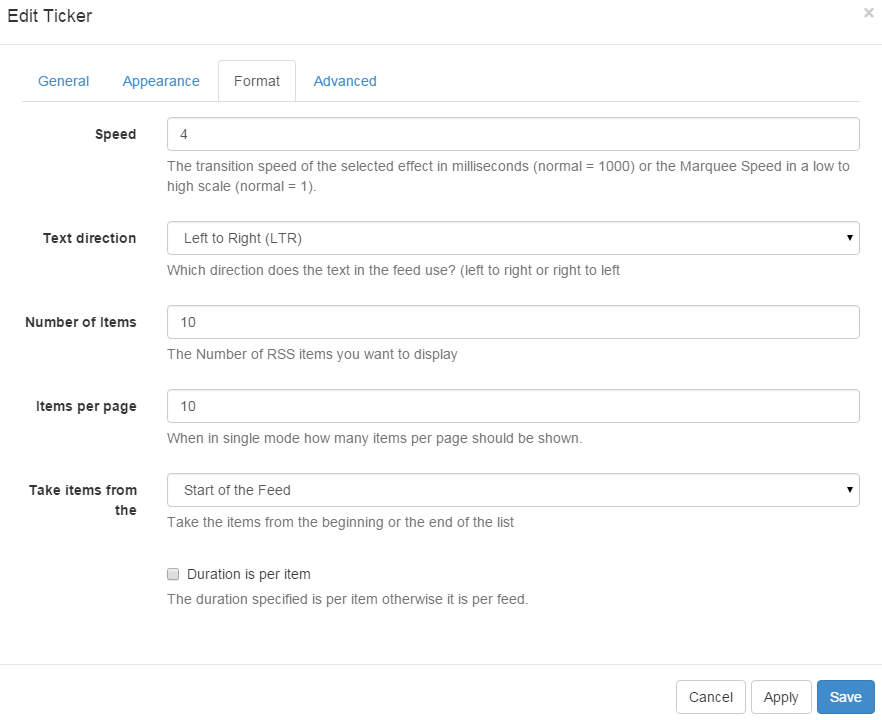This screenshot has height=720, width=882.
Task: Open the Appearance tab
Action: coord(161,81)
